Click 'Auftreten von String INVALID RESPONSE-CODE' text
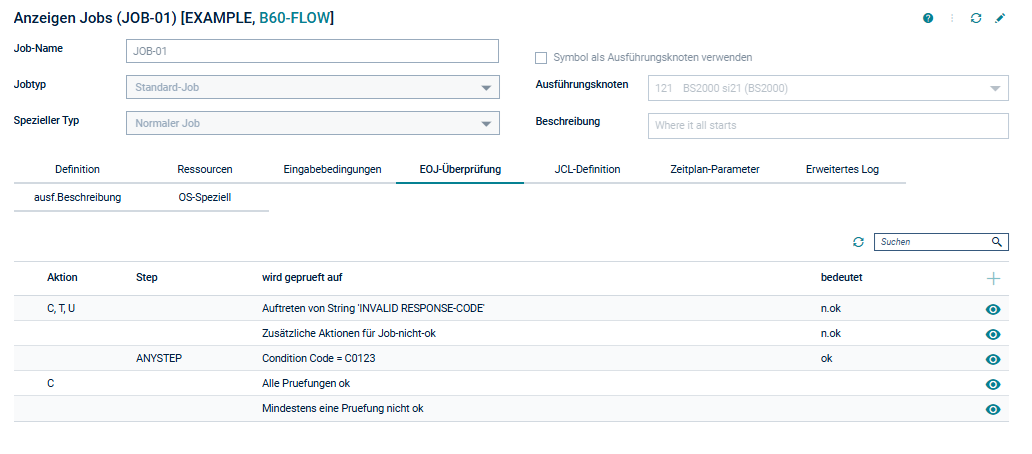Viewport: 1032px width, 454px height. [373, 309]
